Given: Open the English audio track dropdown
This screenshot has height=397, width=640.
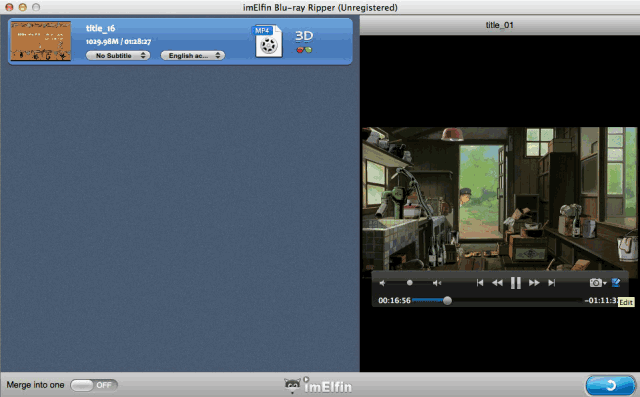Looking at the screenshot, I should coord(193,55).
